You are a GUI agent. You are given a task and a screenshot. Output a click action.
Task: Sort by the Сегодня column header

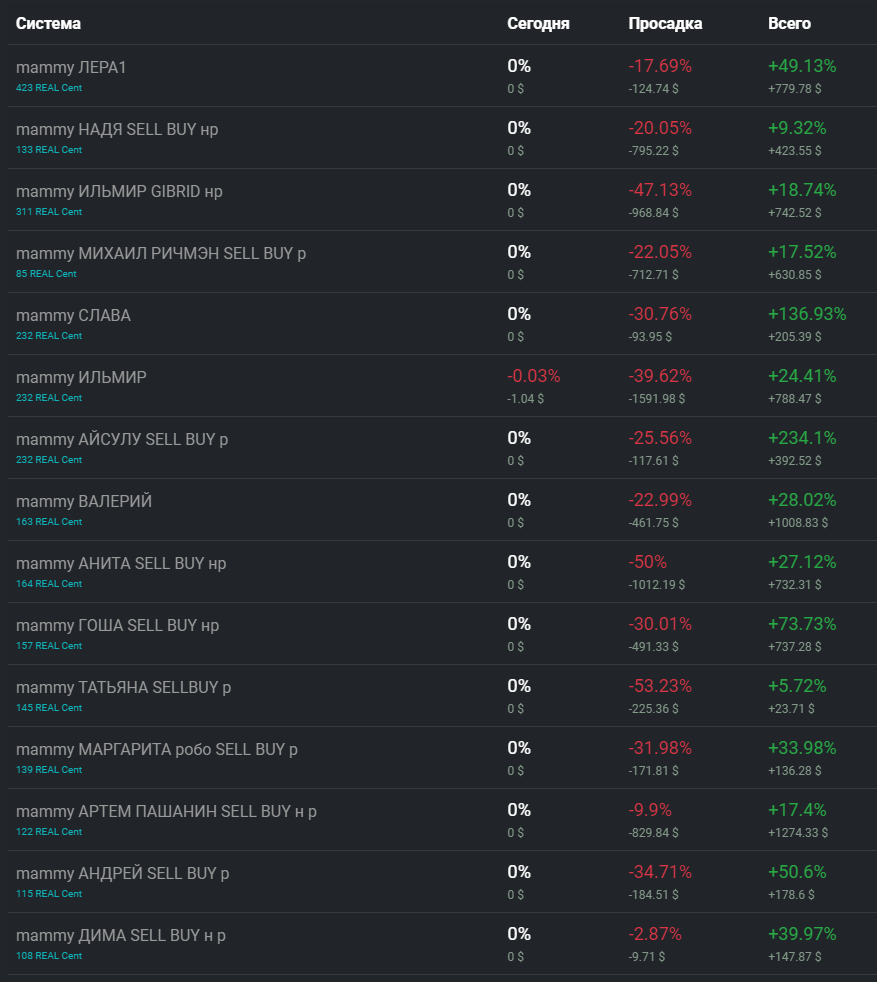pyautogui.click(x=538, y=23)
